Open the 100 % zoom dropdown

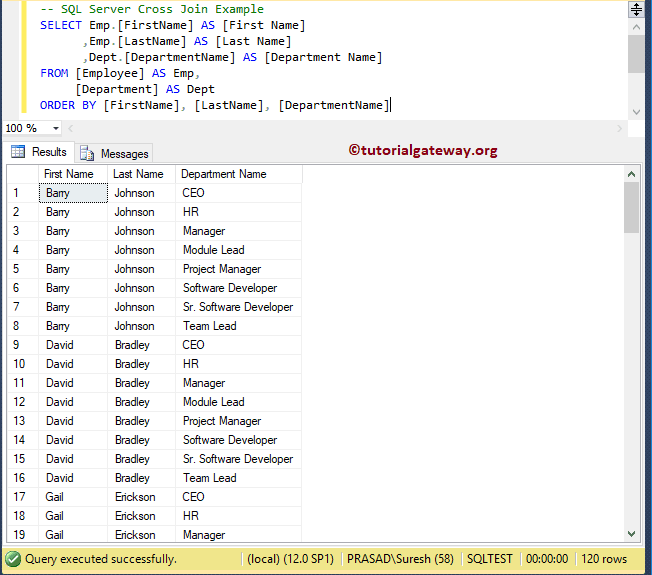55,128
